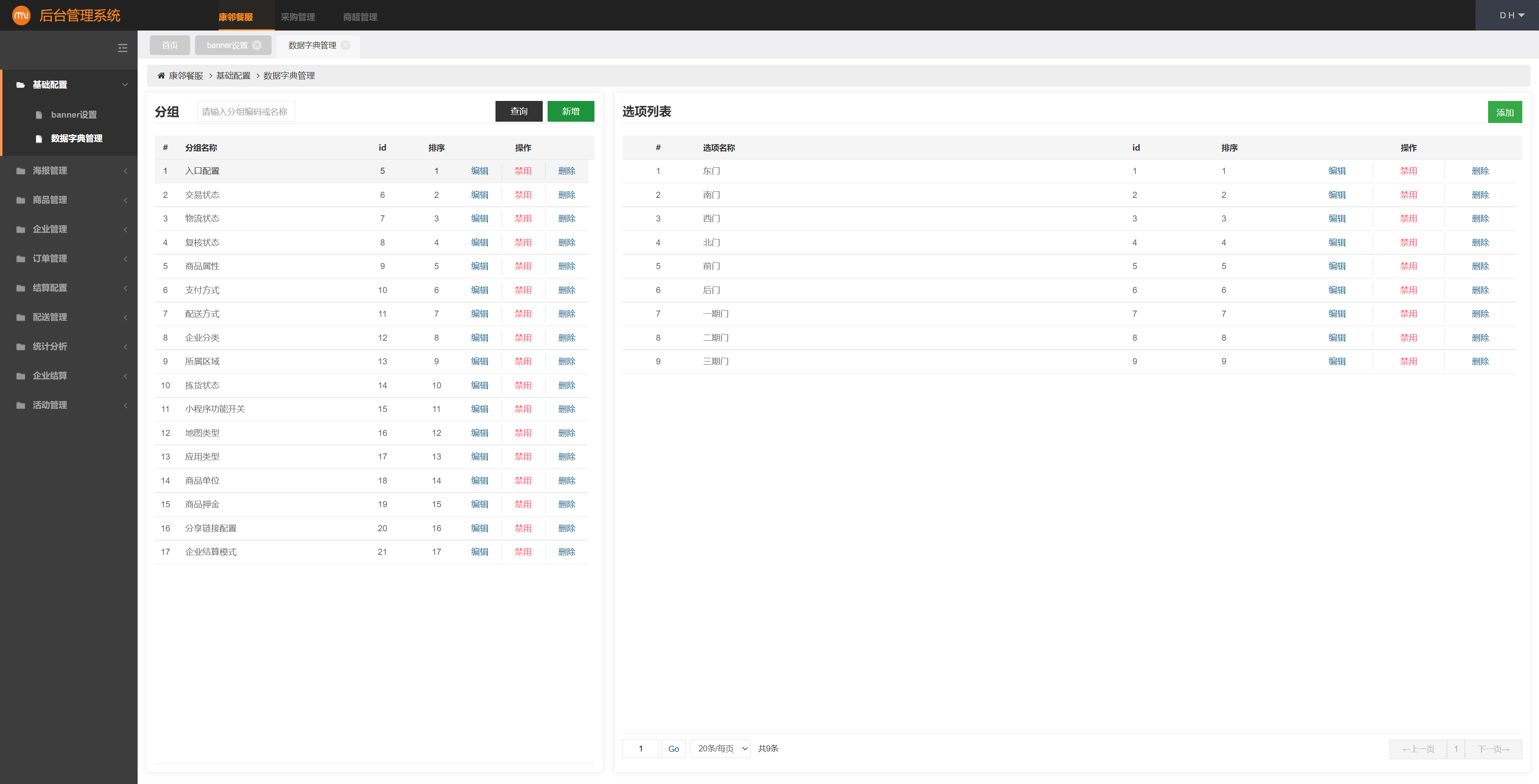Screen dimensions: 1539x784
Task: Switch to 商超管理 top menu
Action: click(360, 17)
